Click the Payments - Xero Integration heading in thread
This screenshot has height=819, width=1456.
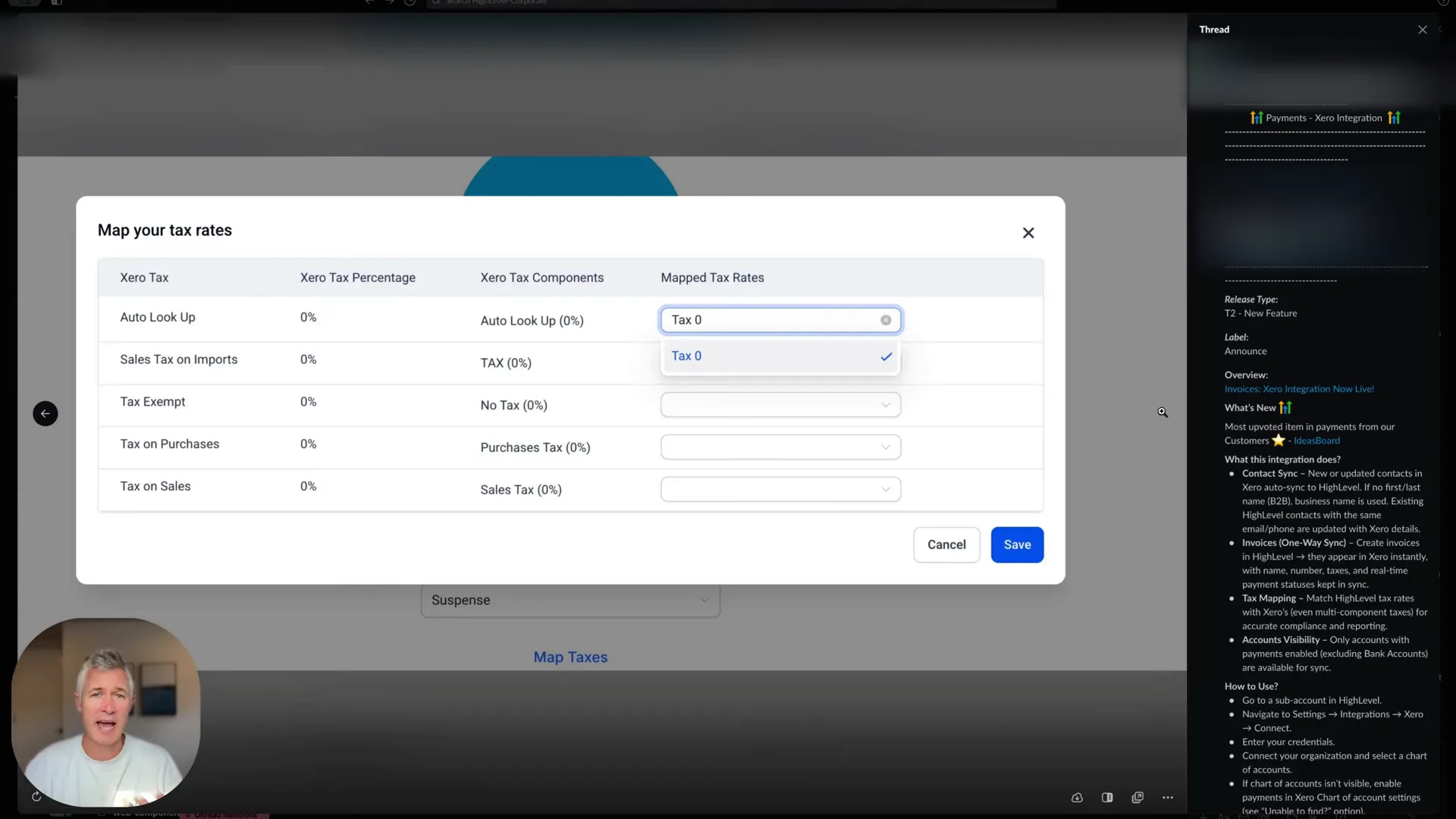(x=1324, y=118)
